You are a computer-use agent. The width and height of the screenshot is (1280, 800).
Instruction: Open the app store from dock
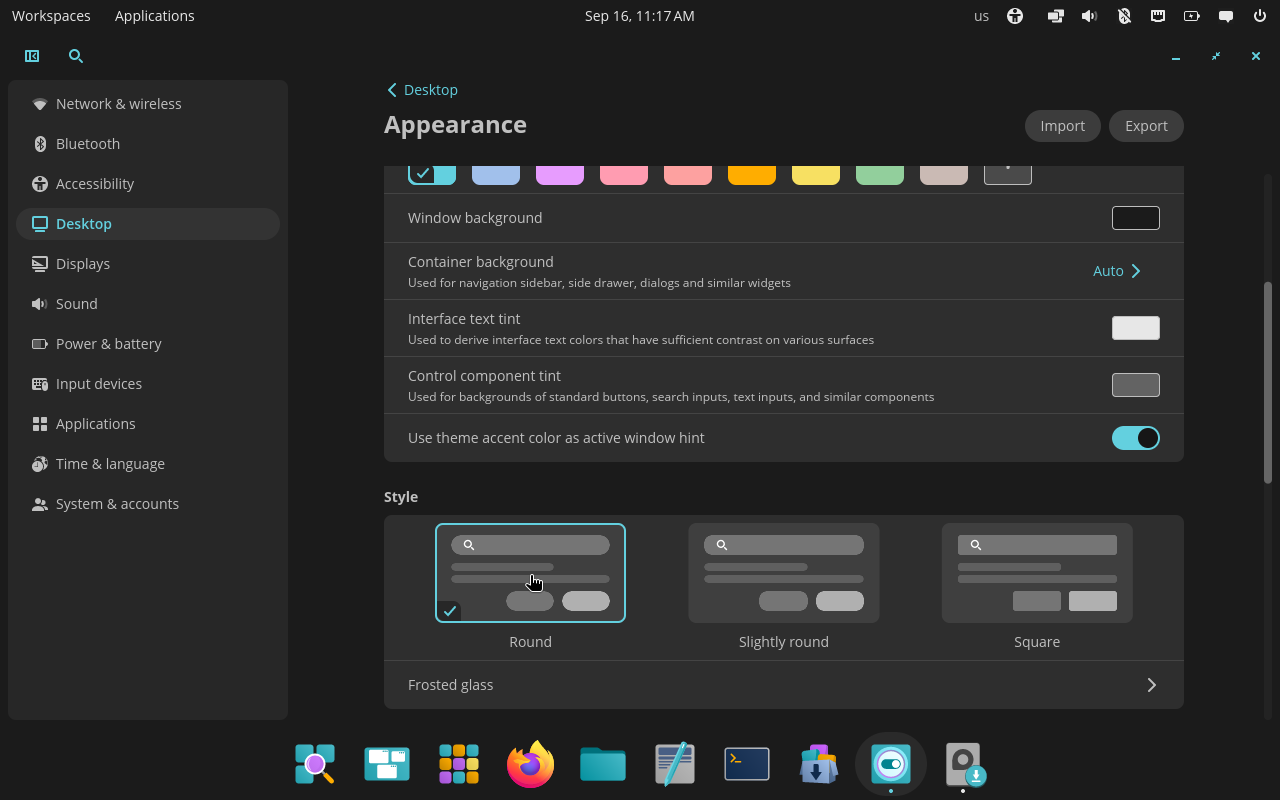click(x=819, y=764)
